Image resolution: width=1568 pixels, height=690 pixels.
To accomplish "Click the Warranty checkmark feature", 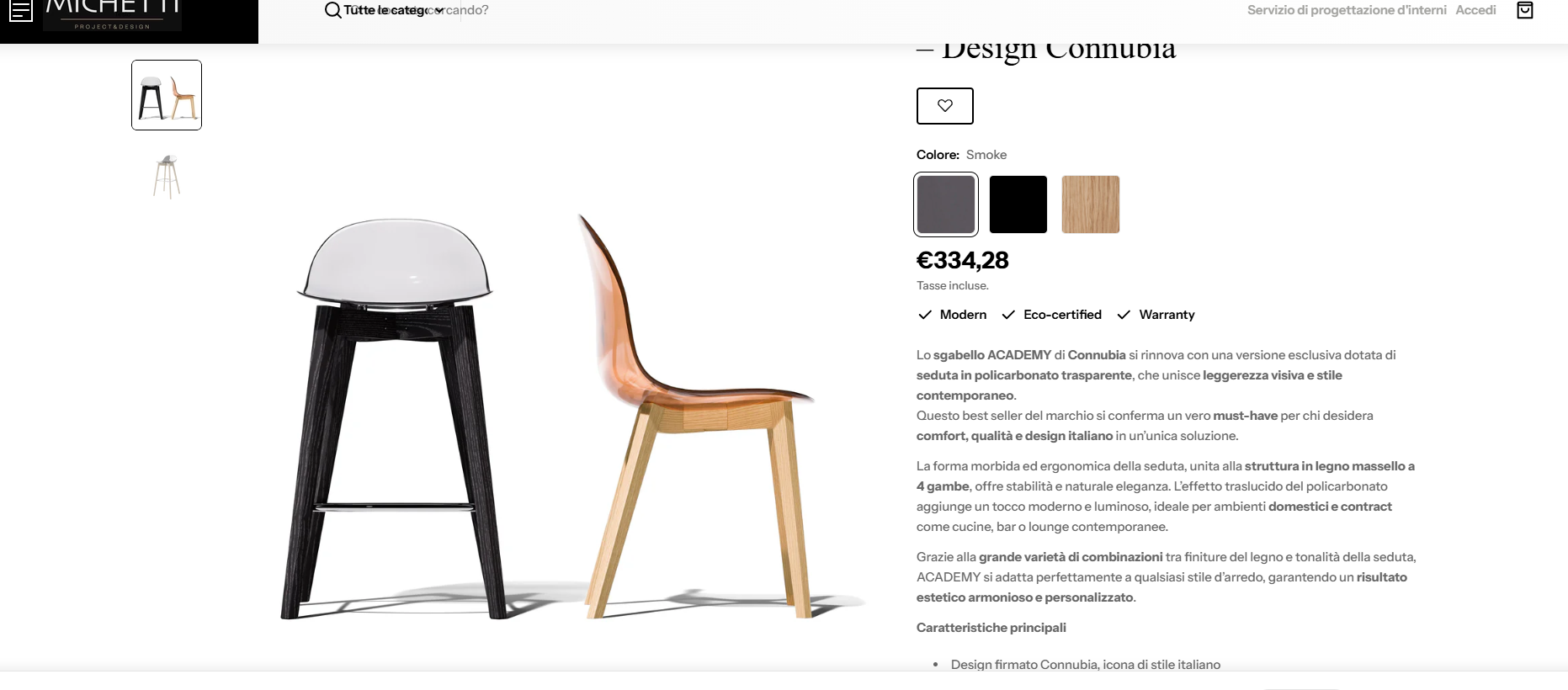I will [x=1156, y=315].
